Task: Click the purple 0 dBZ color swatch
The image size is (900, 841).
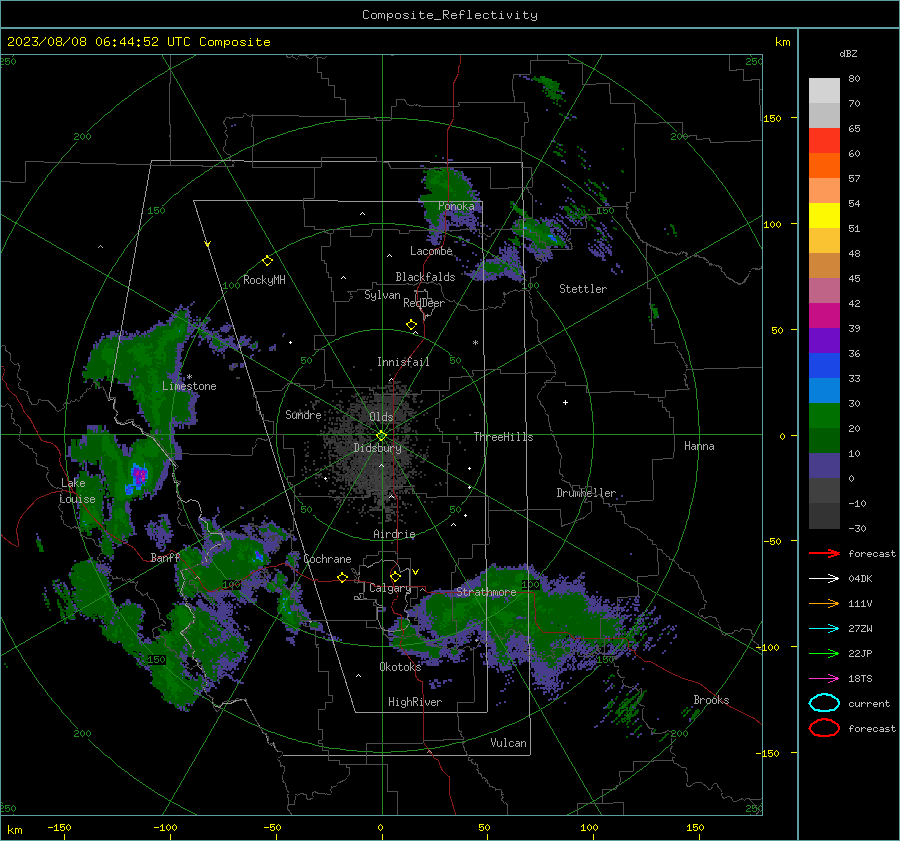Action: [x=824, y=466]
